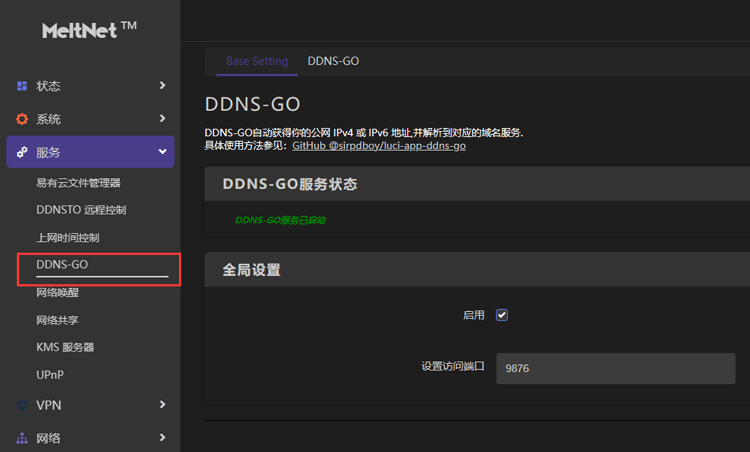Click the 系统 menu label
The width and height of the screenshot is (750, 452).
(48, 119)
